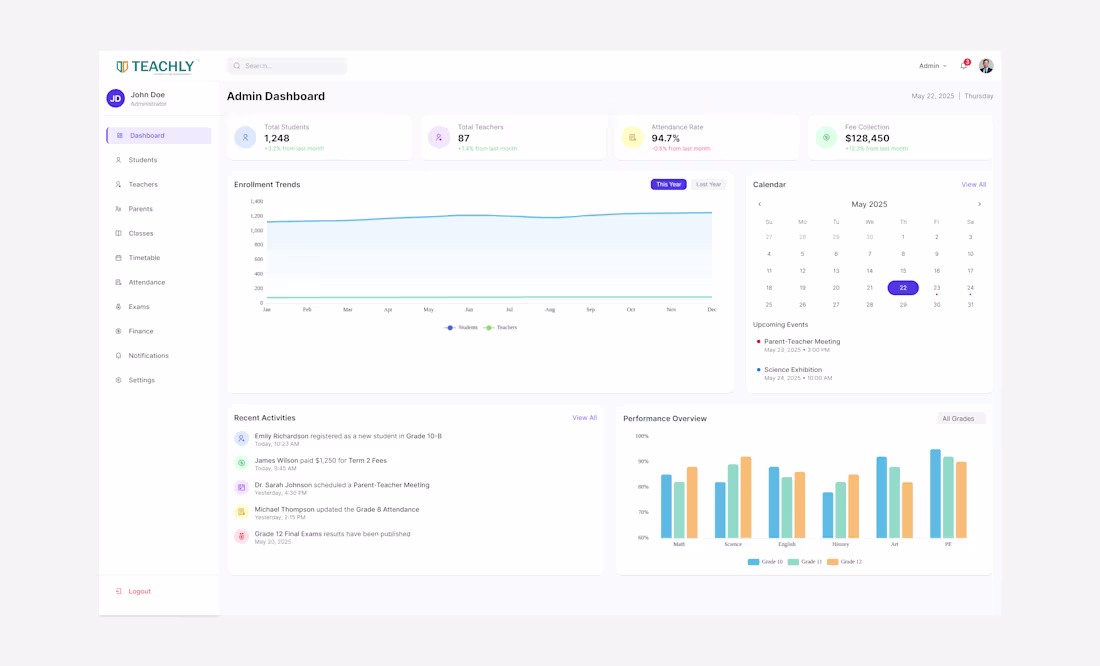Click the Teachly logo
The width and height of the screenshot is (1100, 666).
click(156, 67)
